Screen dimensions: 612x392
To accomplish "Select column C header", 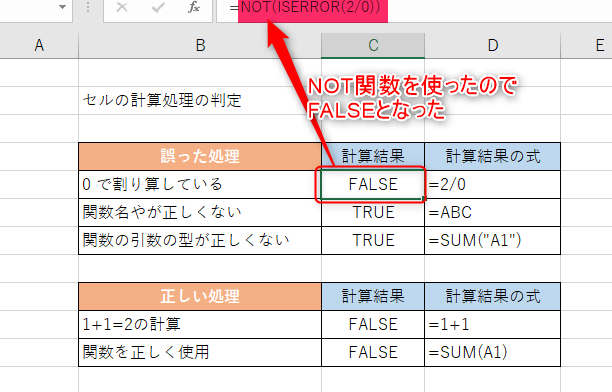I will (373, 46).
